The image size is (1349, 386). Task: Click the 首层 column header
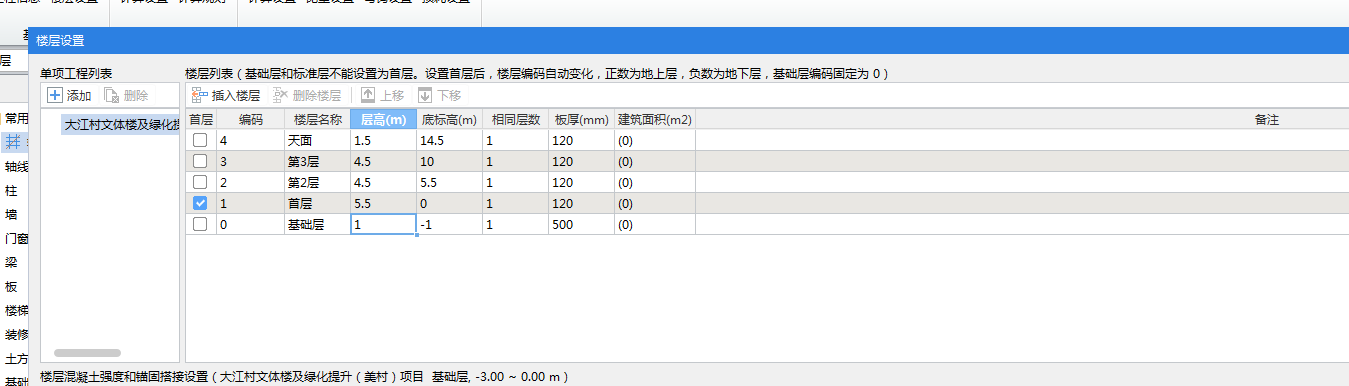point(201,120)
